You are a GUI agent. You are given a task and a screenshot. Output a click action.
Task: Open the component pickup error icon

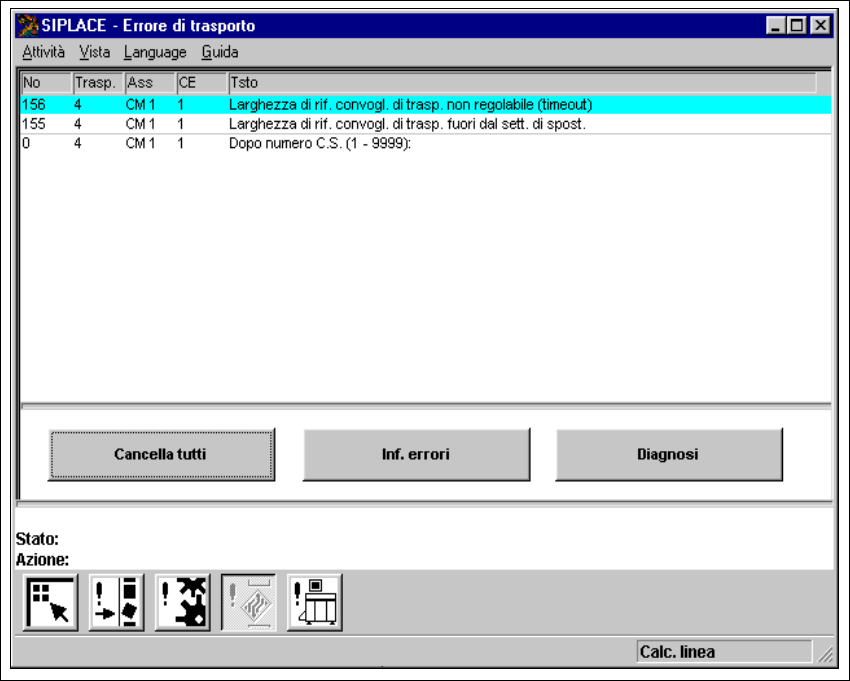point(117,602)
